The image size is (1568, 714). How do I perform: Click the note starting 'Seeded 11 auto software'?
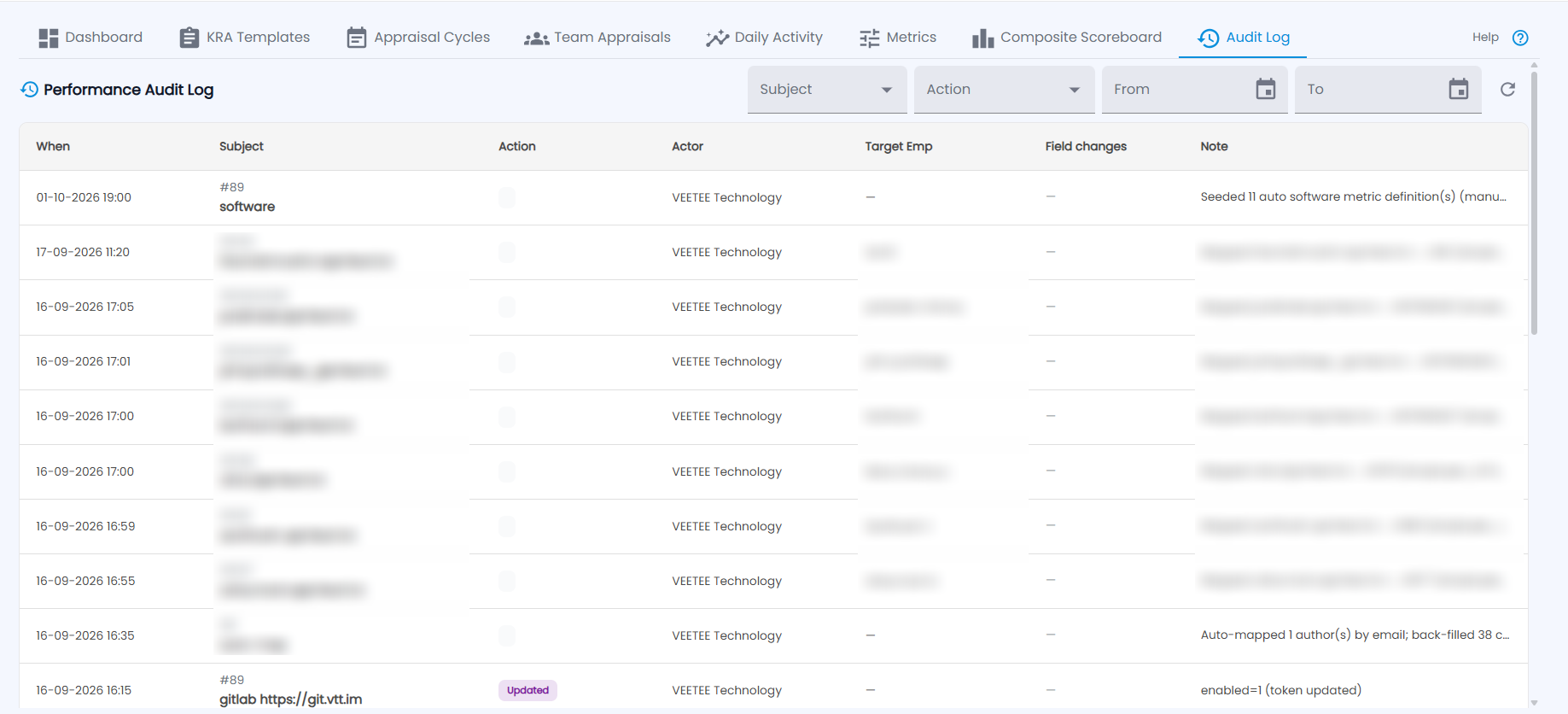tap(1354, 197)
